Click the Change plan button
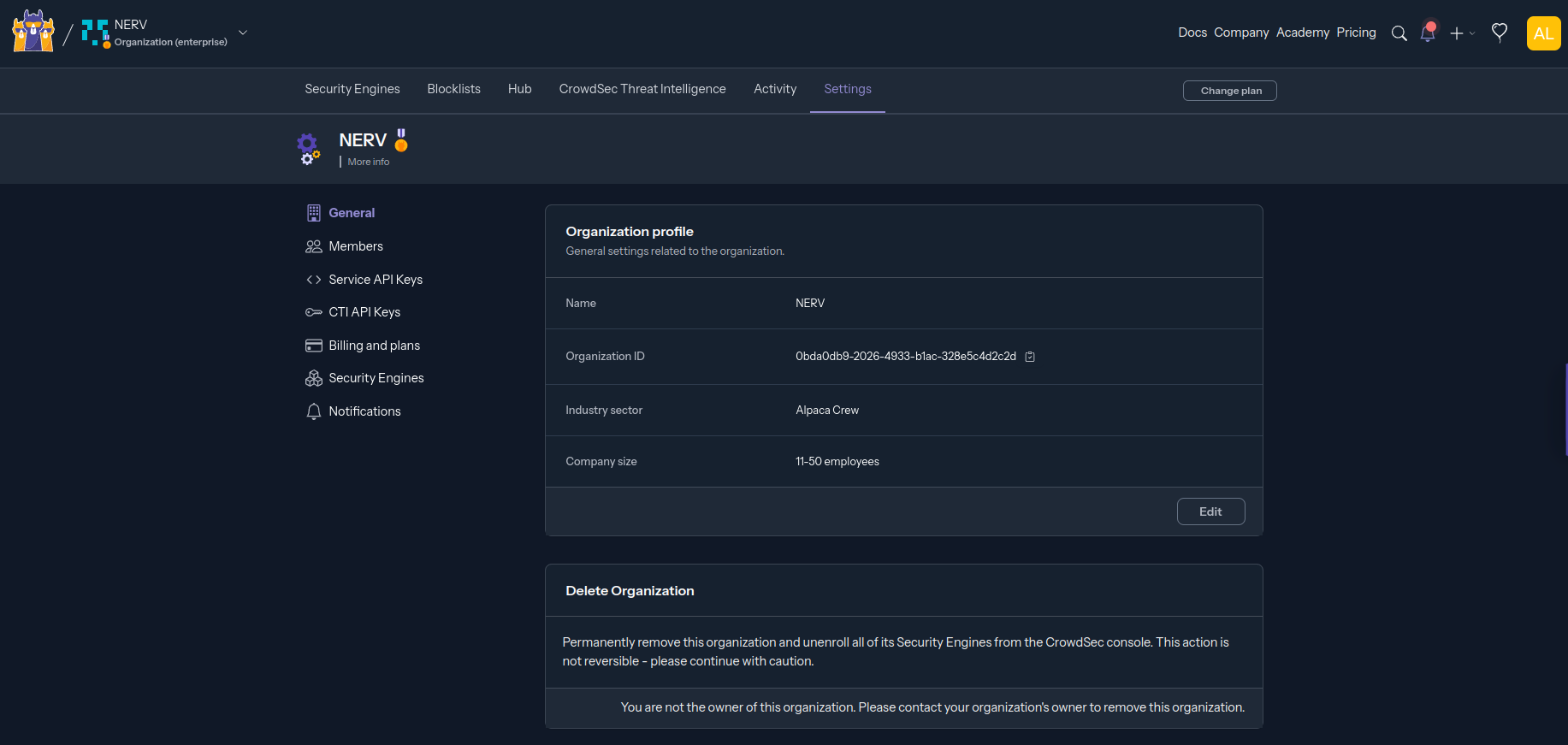 pyautogui.click(x=1229, y=91)
